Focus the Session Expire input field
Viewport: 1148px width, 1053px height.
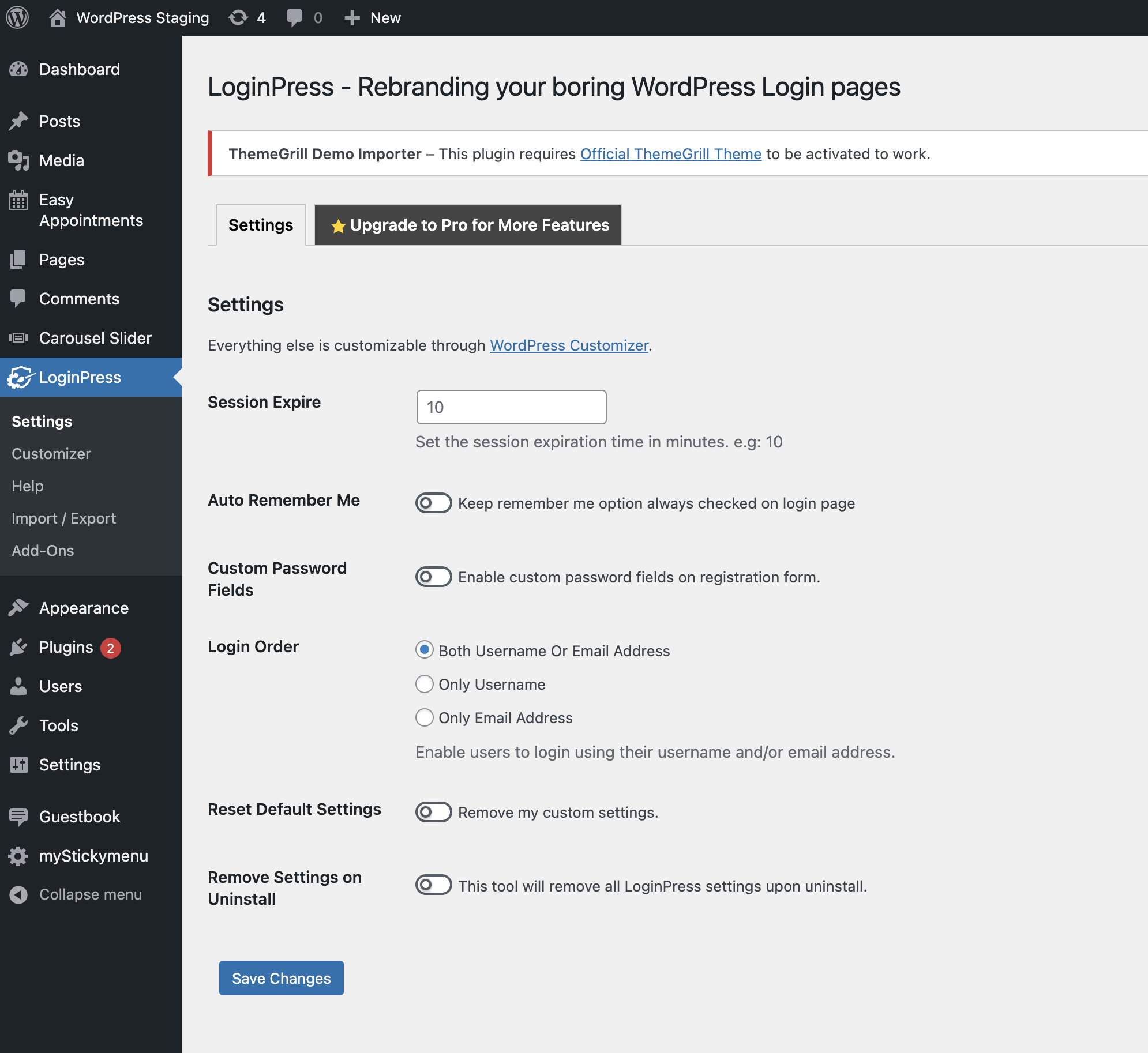tap(511, 407)
